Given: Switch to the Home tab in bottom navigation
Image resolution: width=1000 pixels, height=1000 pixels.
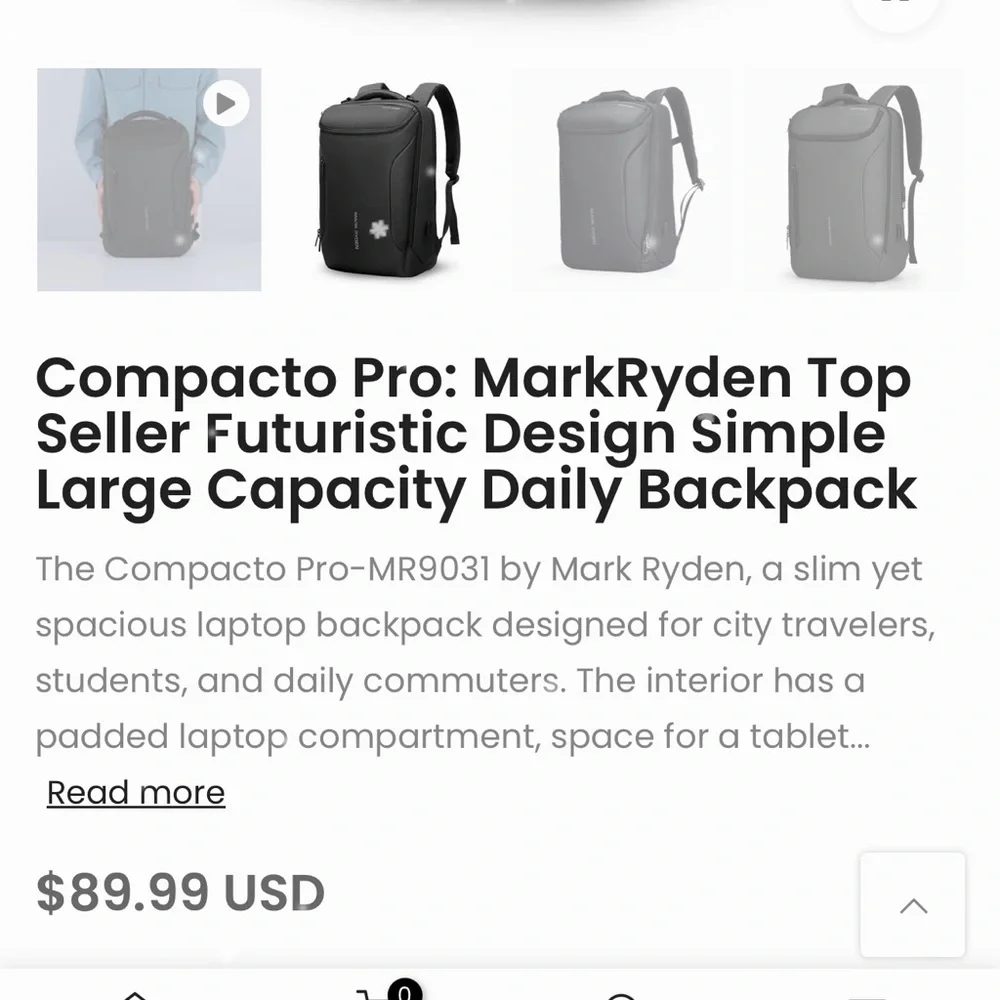Looking at the screenshot, I should (135, 996).
